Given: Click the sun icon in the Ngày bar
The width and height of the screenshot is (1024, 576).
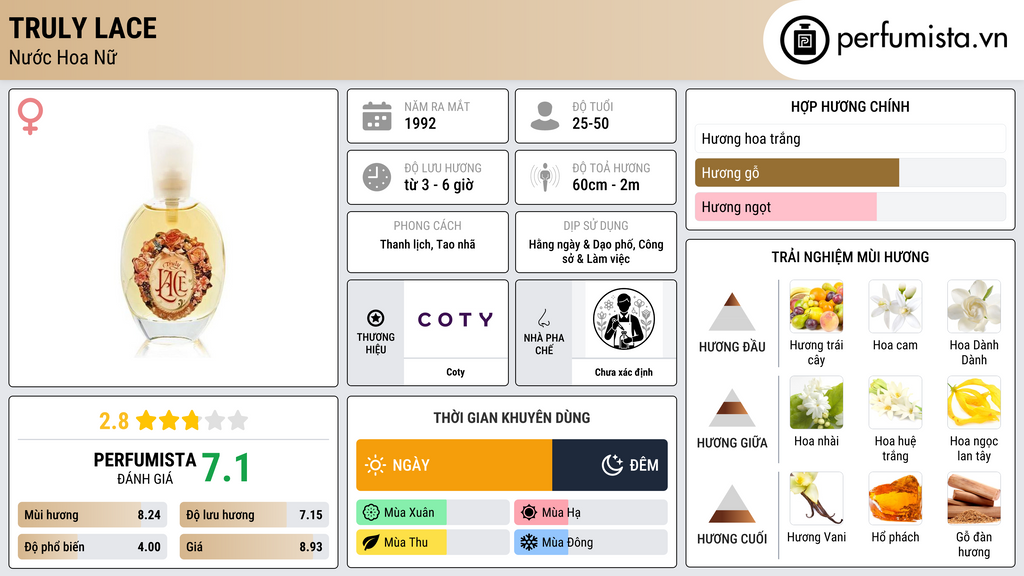Looking at the screenshot, I should click(375, 465).
